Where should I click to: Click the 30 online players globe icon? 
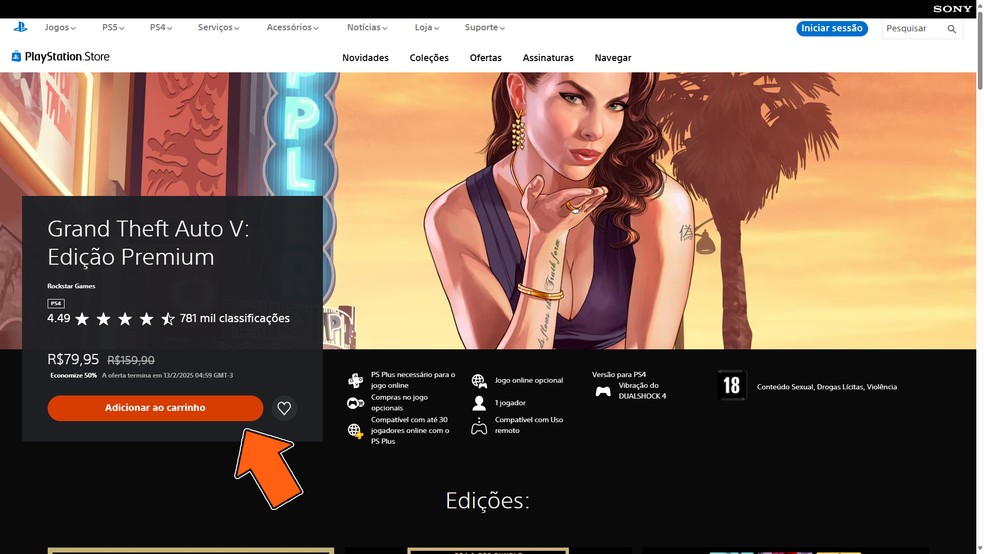(x=355, y=430)
